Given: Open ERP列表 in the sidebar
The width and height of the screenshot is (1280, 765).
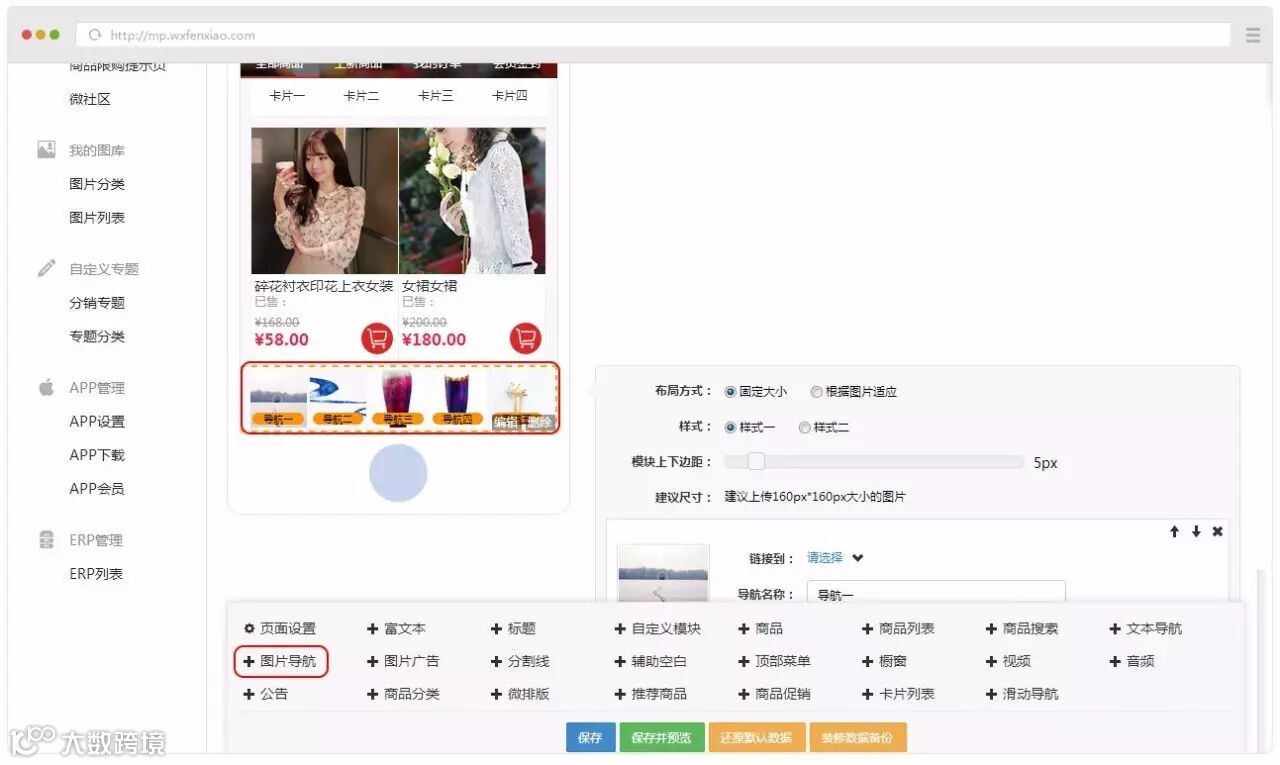Looking at the screenshot, I should point(96,574).
